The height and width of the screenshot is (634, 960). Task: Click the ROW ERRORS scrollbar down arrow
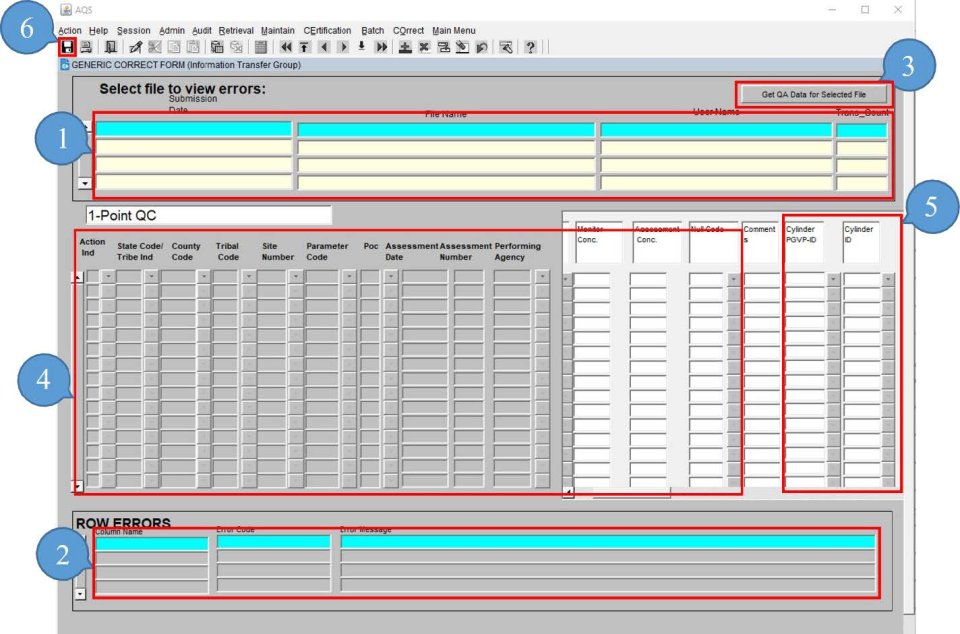pos(80,593)
